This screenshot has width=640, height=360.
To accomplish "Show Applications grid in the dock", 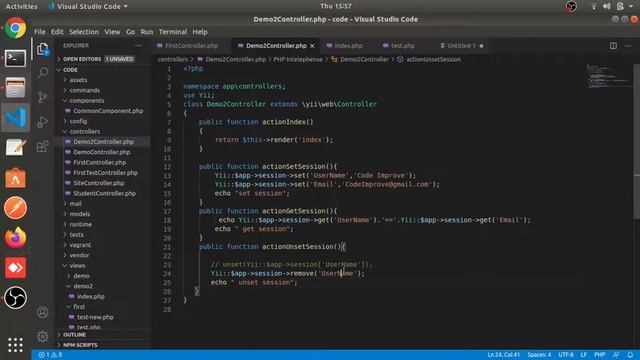I will pos(16,345).
